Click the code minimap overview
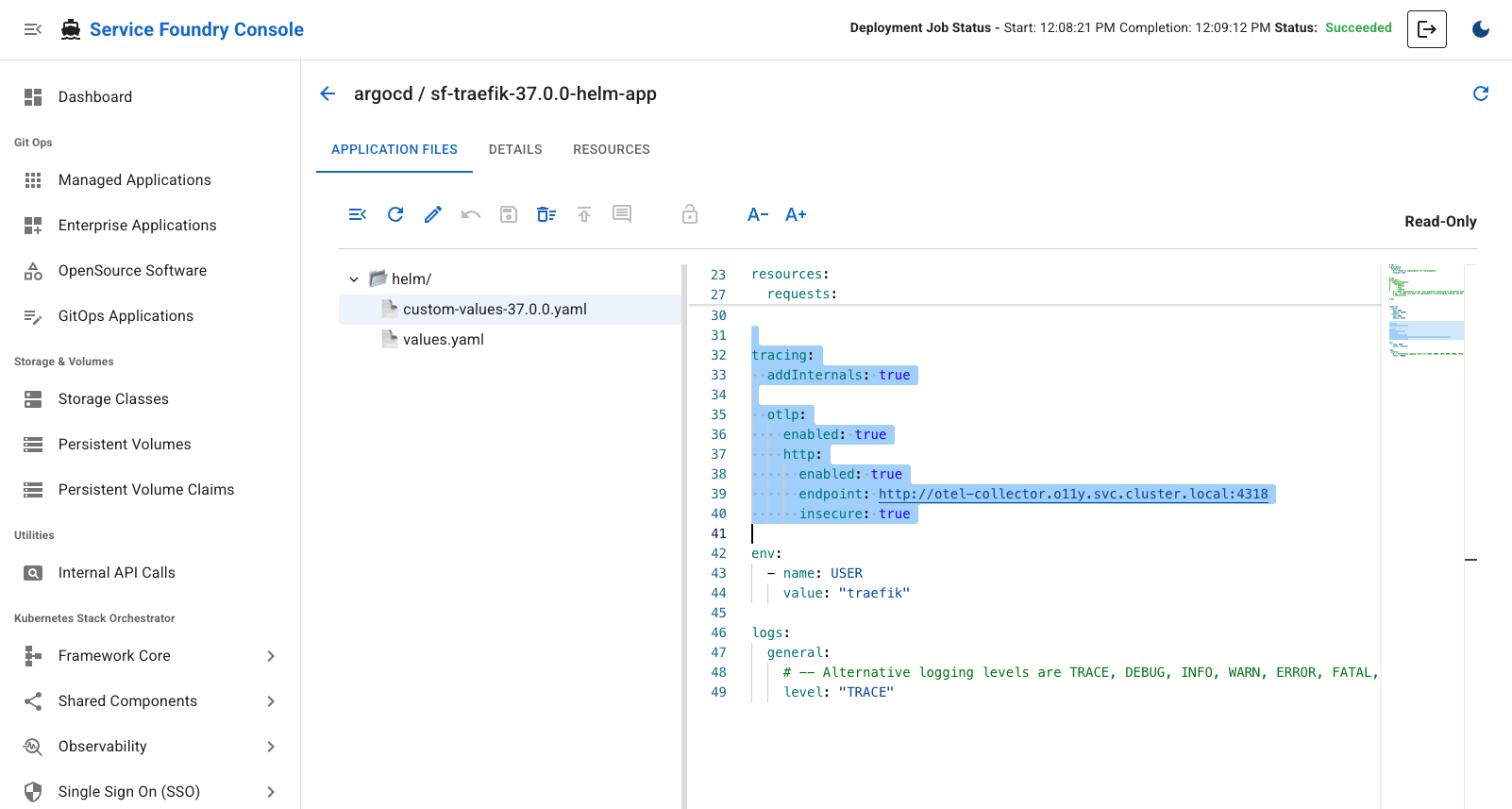Screen dimensions: 1512x809 (1425, 312)
